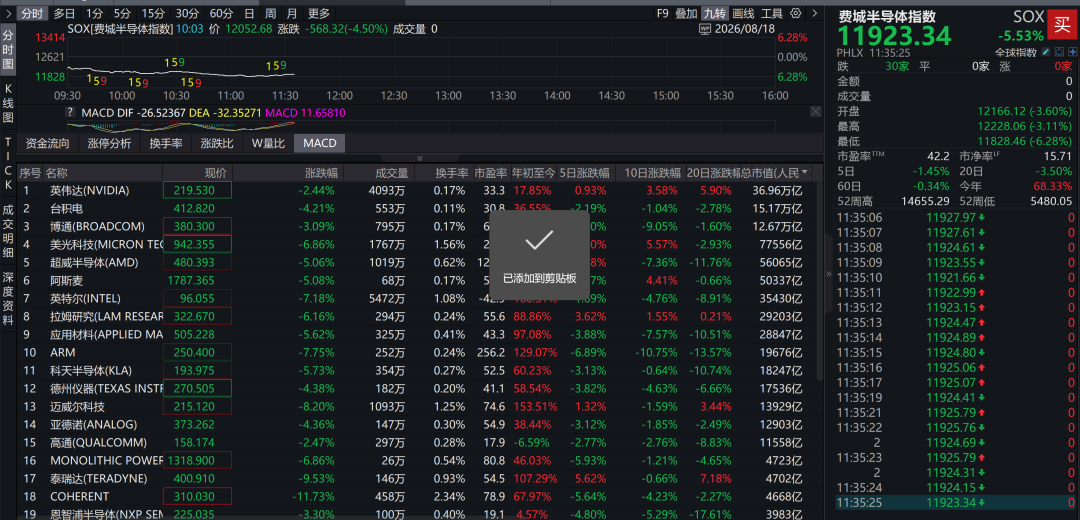Select the 高通(QUALCOMM) row
This screenshot has width=1080, height=520.
419,442
